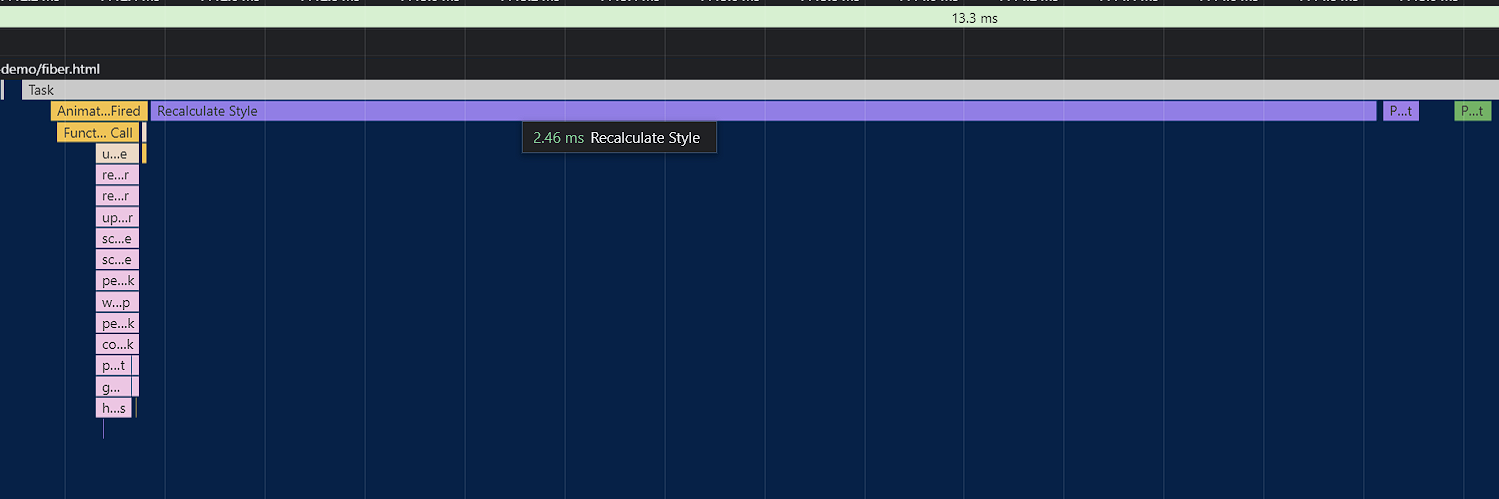
Task: Select the pe...k block directly above w...p
Action: click(117, 281)
